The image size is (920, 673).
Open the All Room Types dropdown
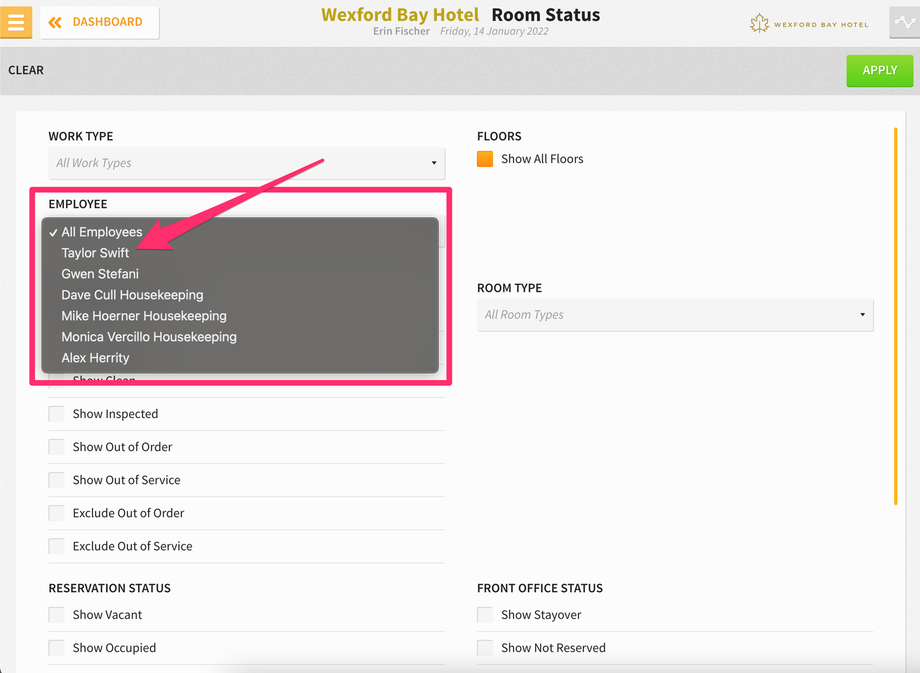[x=675, y=315]
